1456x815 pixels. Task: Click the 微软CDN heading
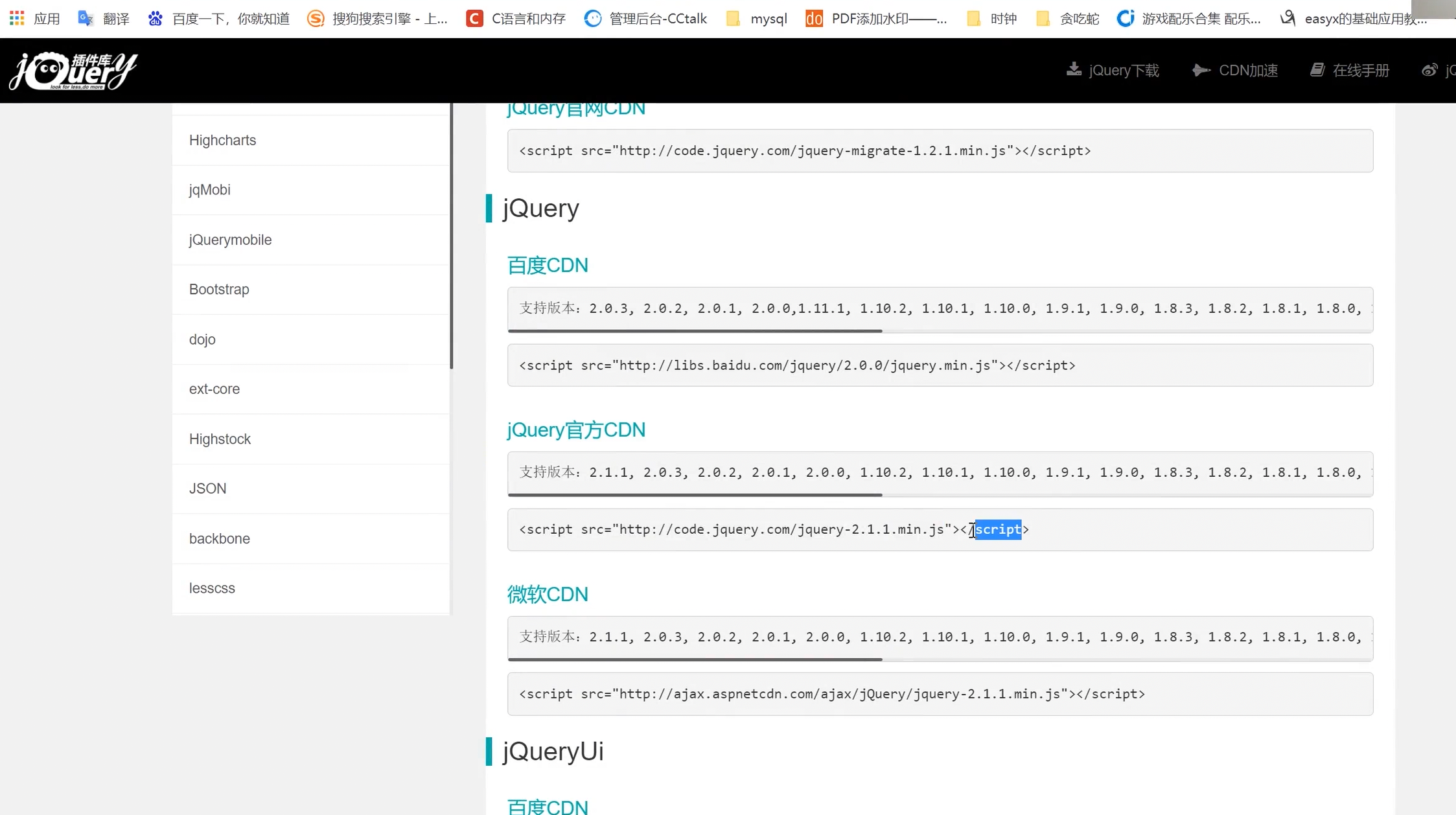pyautogui.click(x=548, y=595)
